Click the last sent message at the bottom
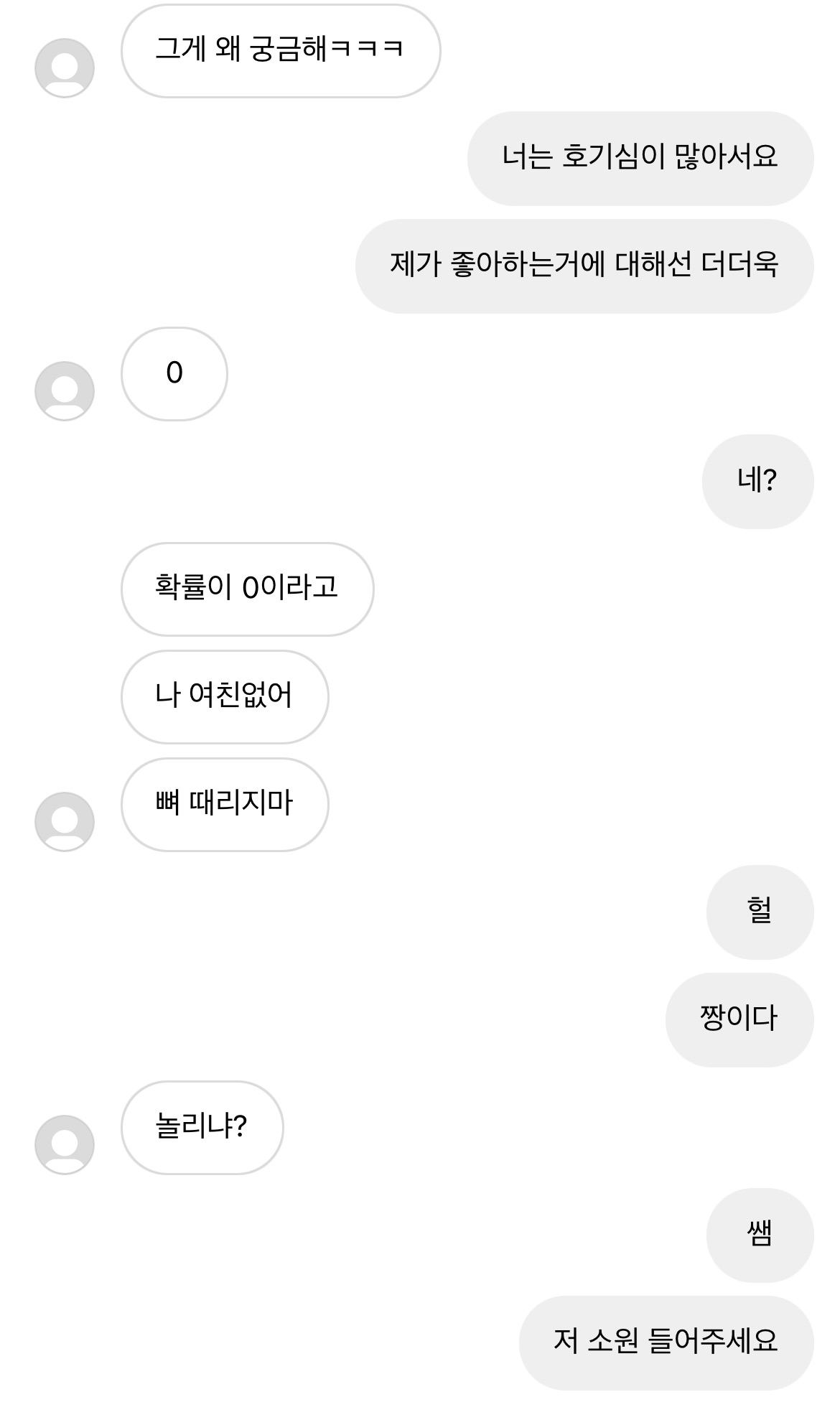Screen dimensions: 840x1402 666,1342
